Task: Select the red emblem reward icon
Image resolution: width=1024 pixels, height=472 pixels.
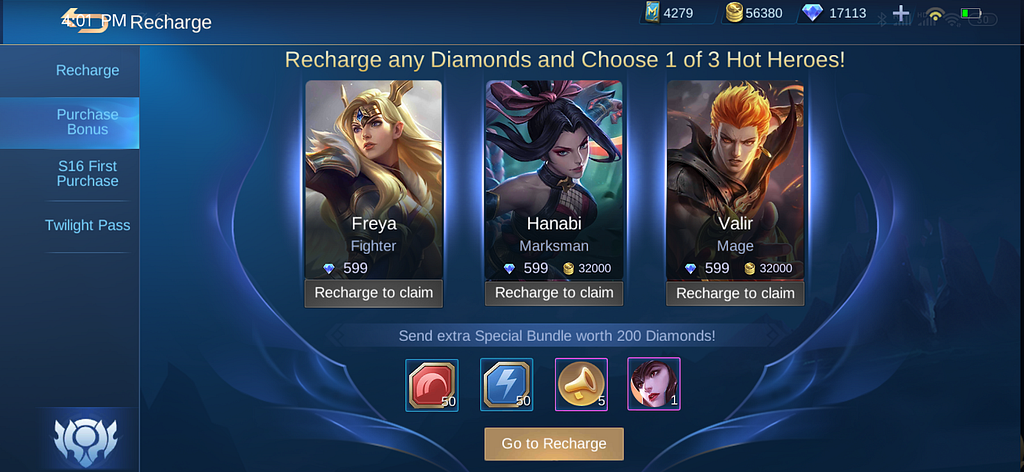Action: tap(432, 385)
